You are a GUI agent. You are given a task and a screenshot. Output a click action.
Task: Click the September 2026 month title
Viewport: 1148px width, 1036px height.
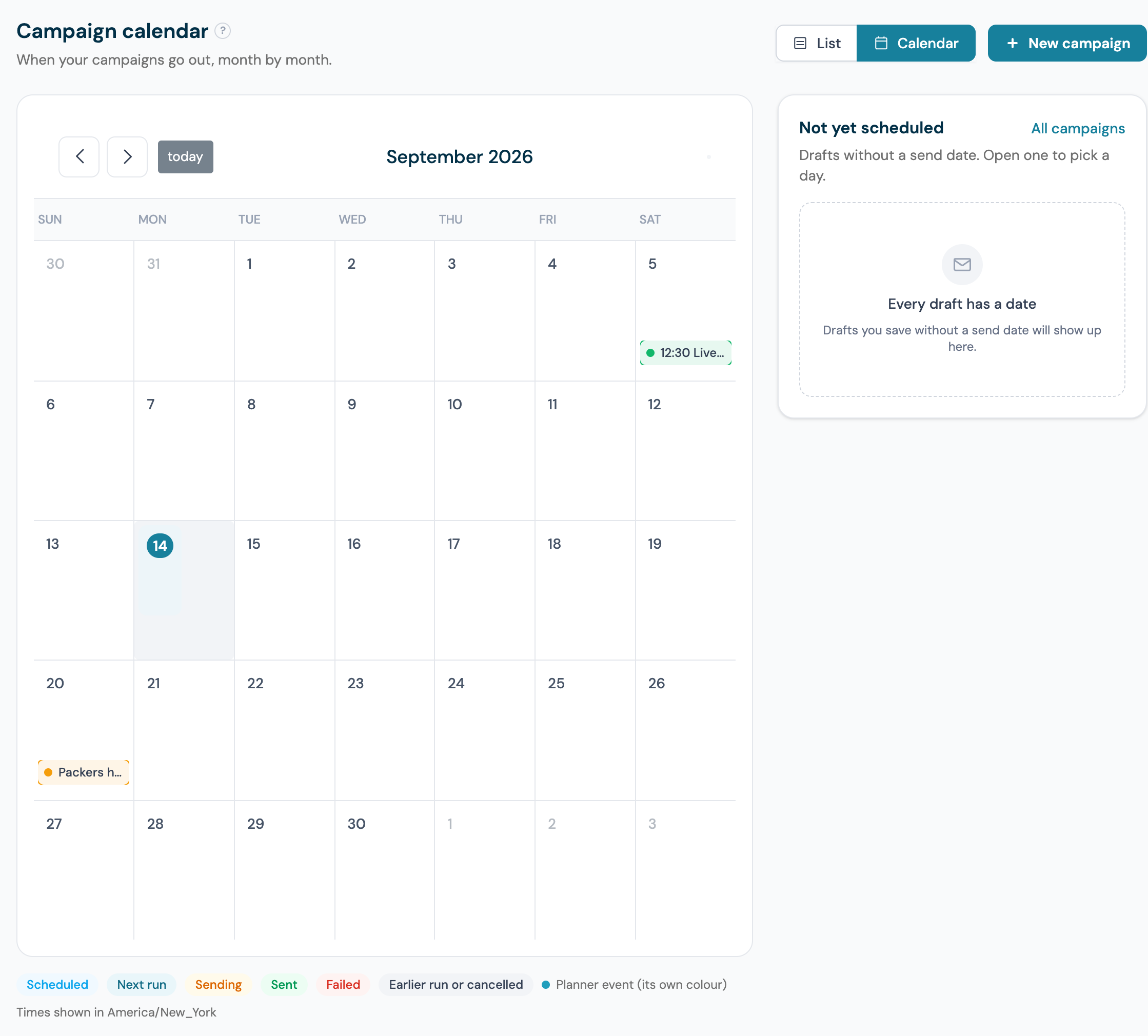(460, 157)
